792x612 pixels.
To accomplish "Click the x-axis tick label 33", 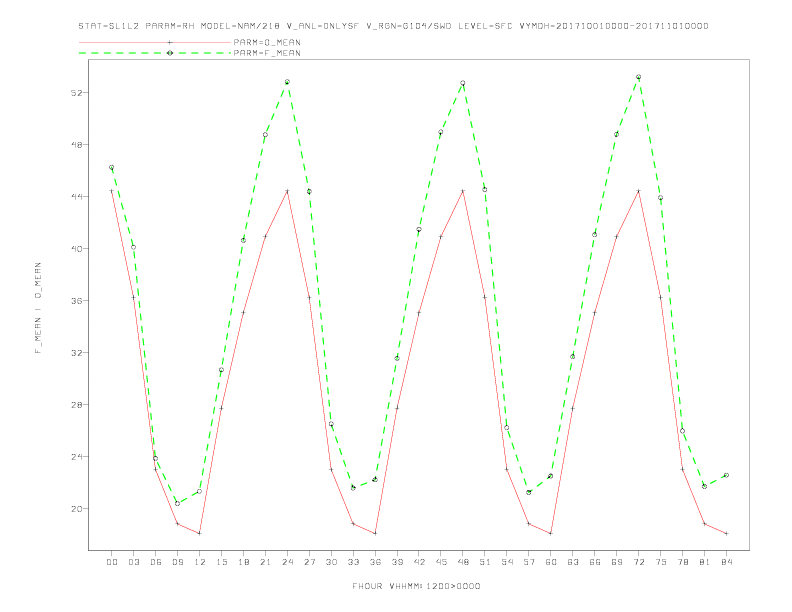I will (353, 562).
